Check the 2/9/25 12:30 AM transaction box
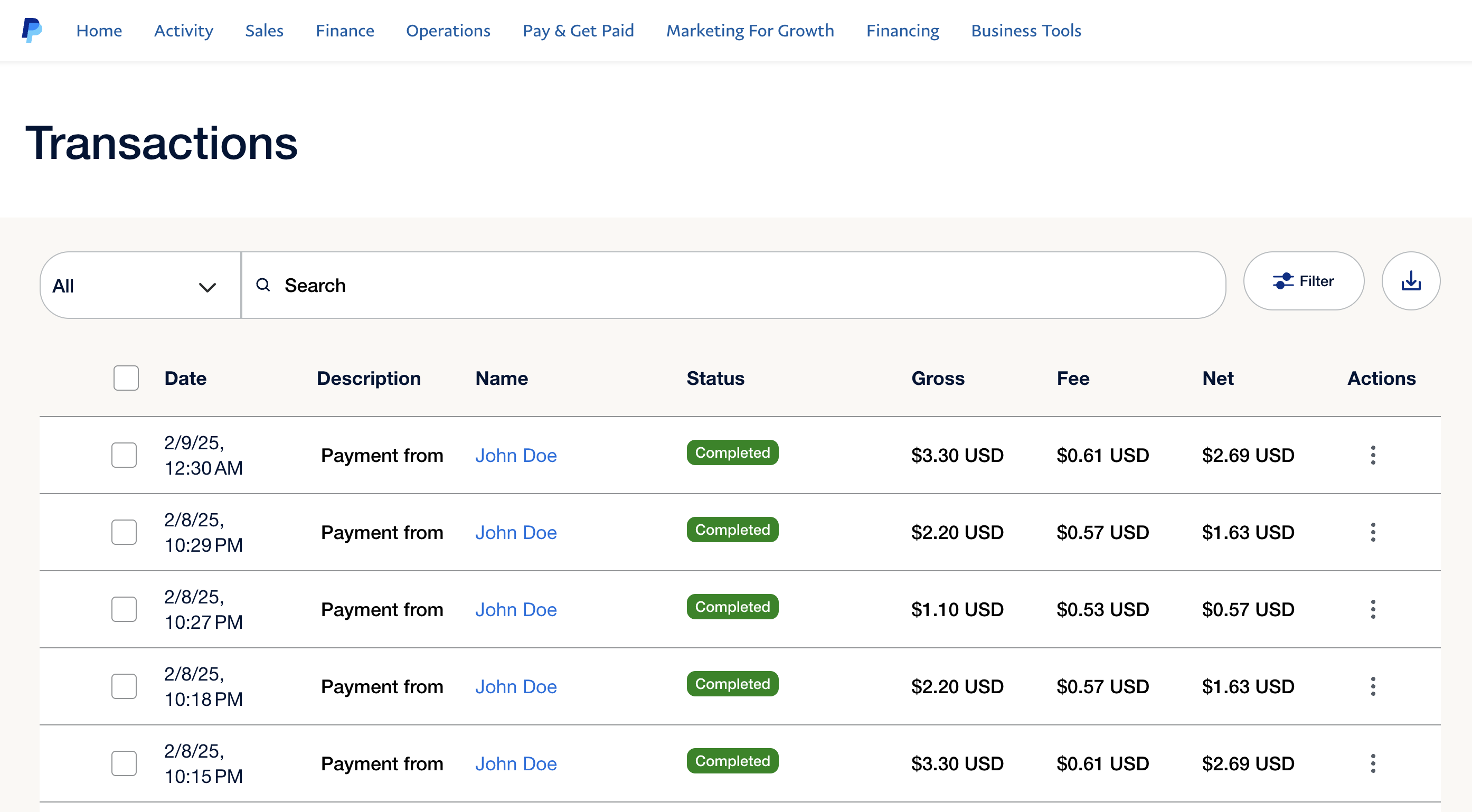This screenshot has width=1472, height=812. point(124,456)
